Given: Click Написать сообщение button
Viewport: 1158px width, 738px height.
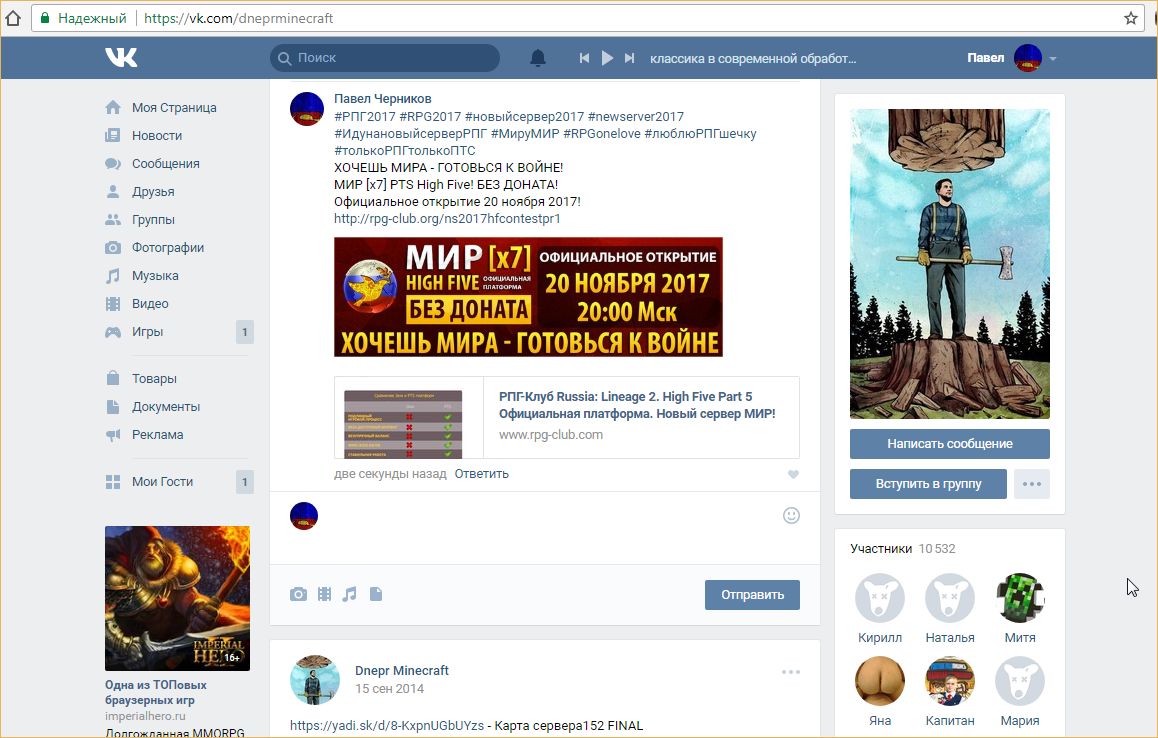Looking at the screenshot, I should pyautogui.click(x=950, y=444).
